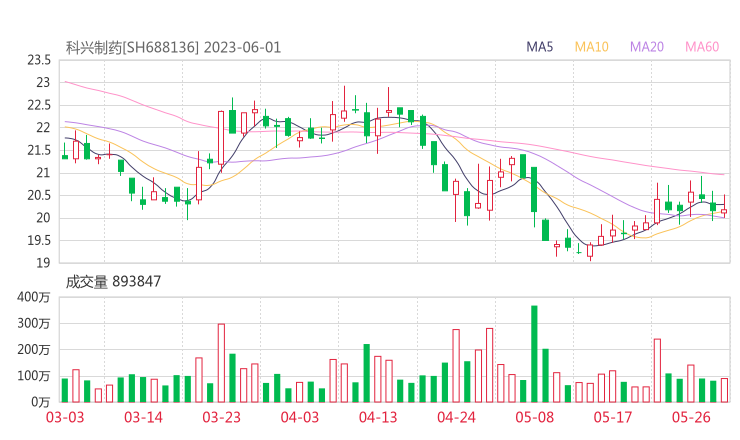
Task: Click the 成交量 893847 volume label
Action: click(x=113, y=282)
